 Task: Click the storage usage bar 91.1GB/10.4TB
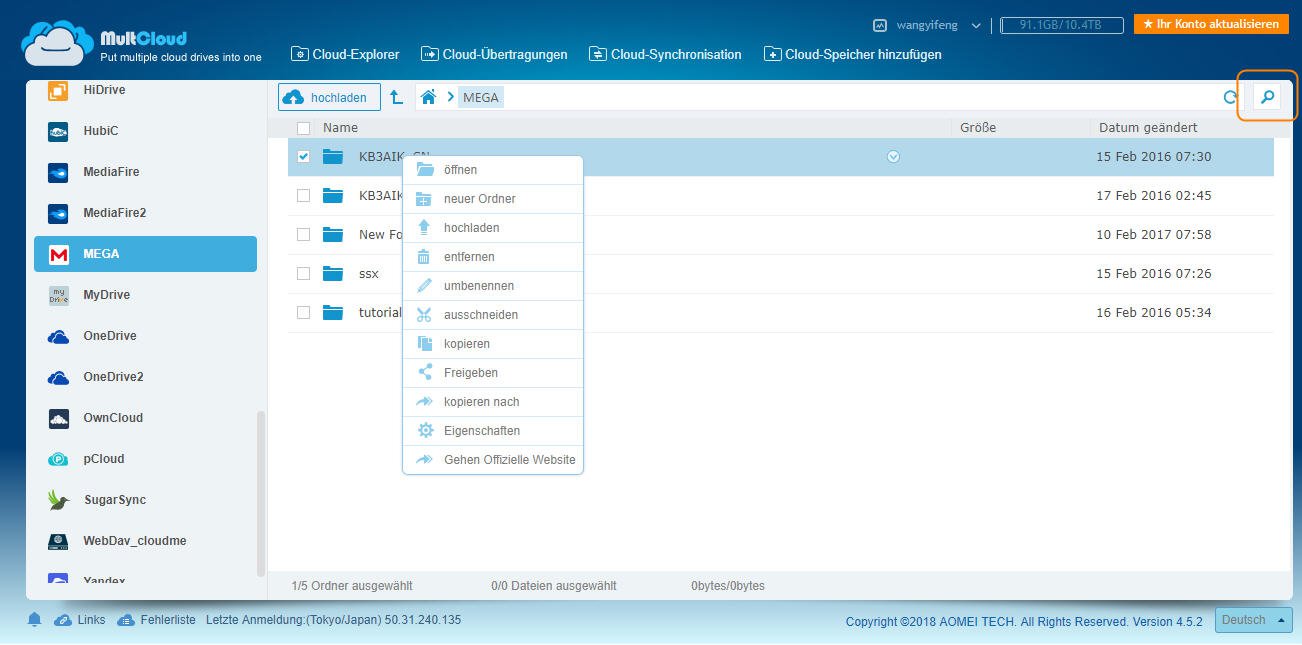click(1060, 25)
